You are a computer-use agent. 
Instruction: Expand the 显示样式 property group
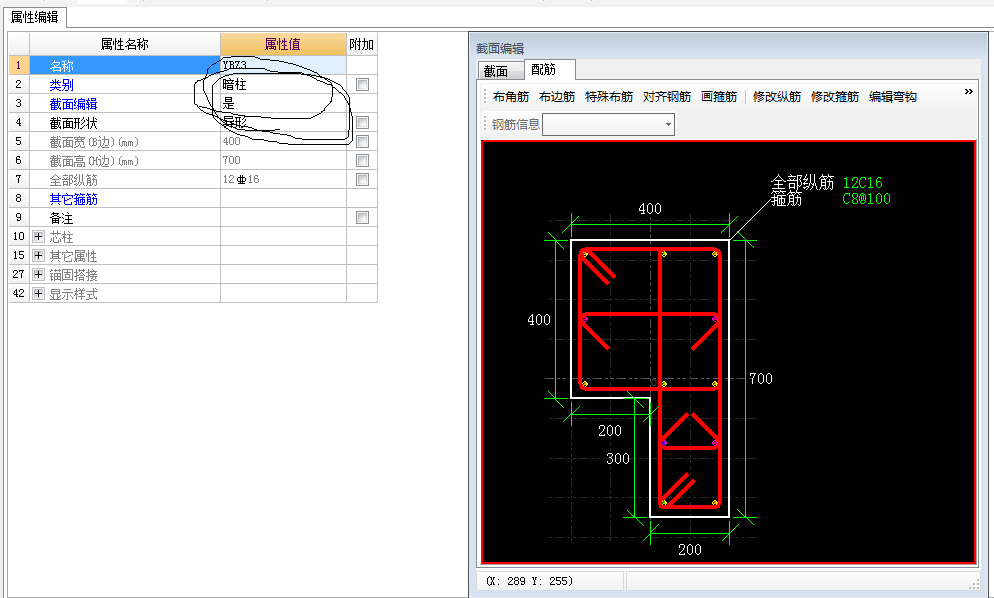[39, 294]
